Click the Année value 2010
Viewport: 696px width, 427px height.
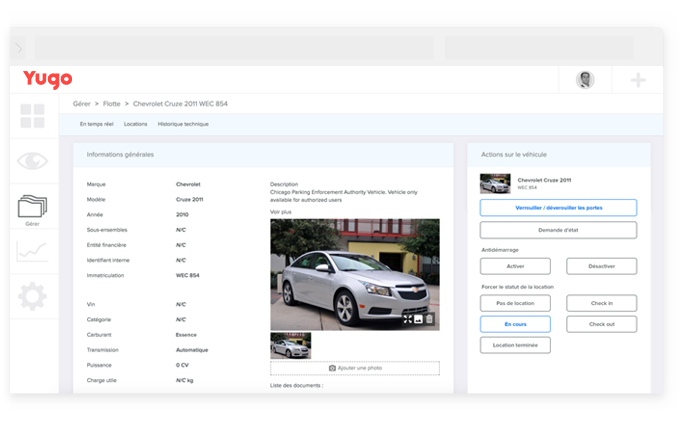pos(182,214)
